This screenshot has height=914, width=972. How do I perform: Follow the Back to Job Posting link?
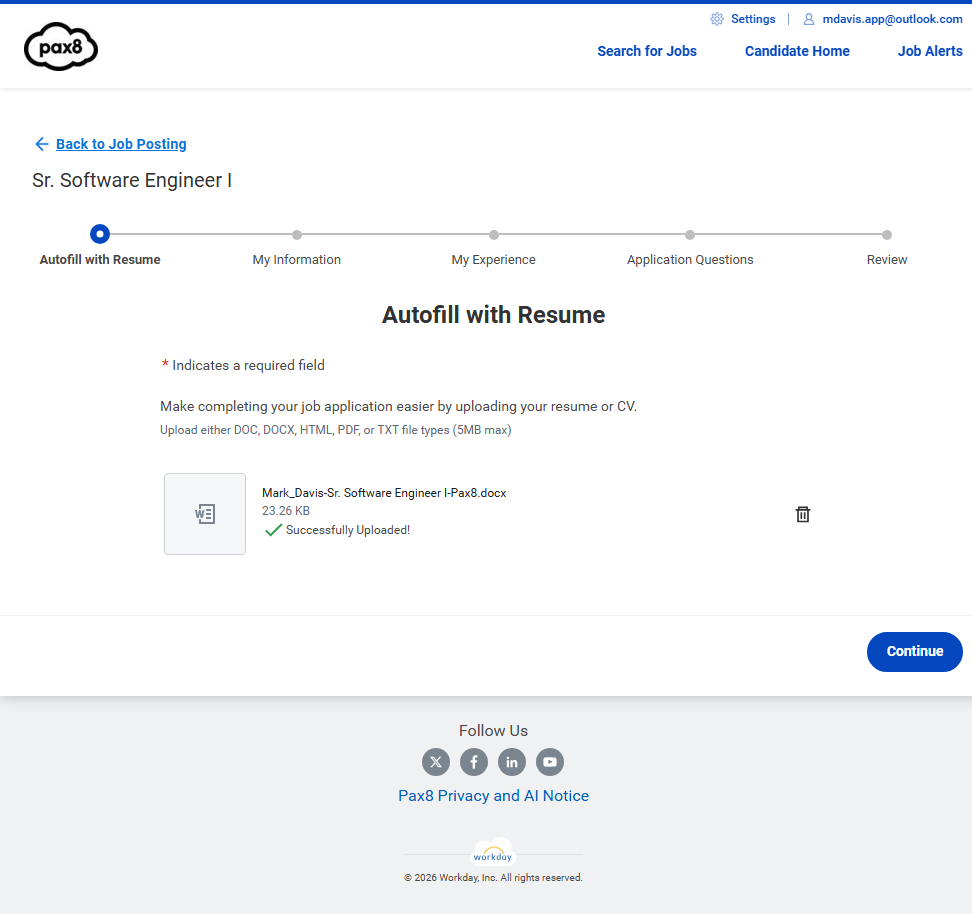tap(121, 144)
